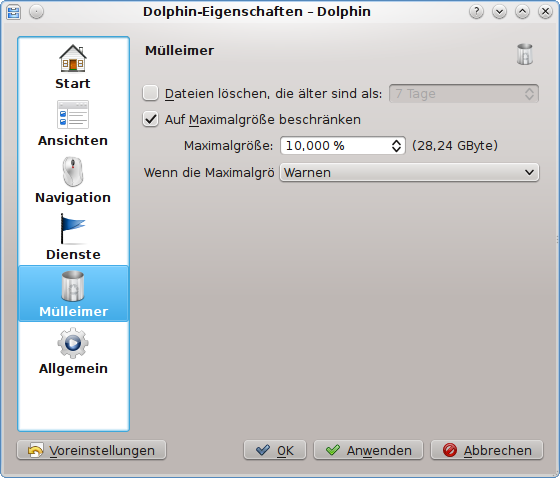The image size is (560, 478).
Task: Click the 'Wenn die Maximalgrö' label
Action: (209, 173)
